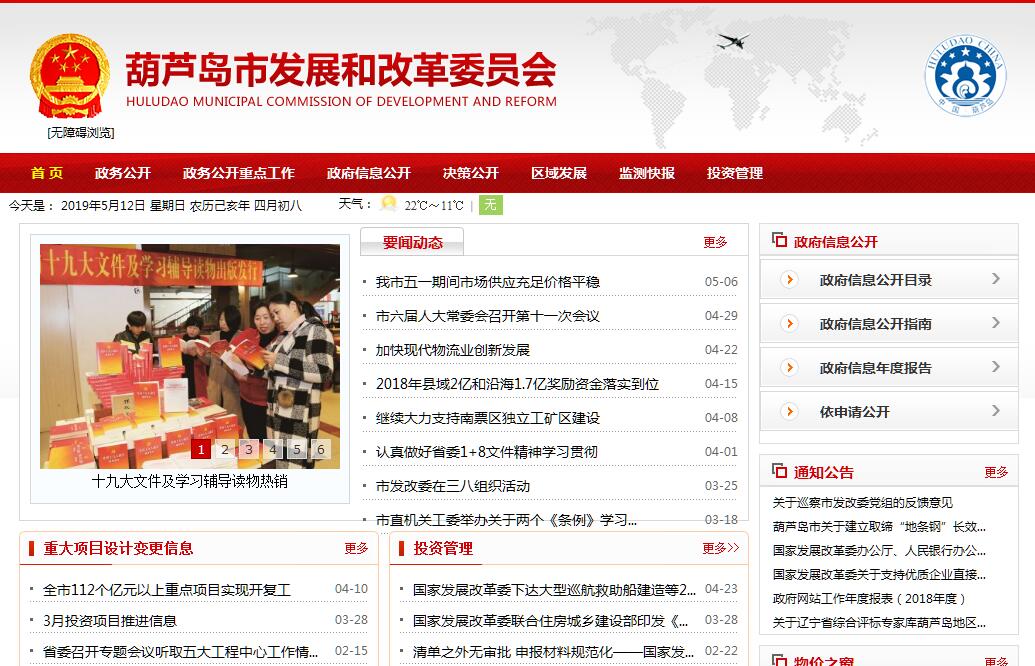Expand chevron on 政府信息年度报告 row
Viewport: 1035px width, 666px height.
(996, 367)
